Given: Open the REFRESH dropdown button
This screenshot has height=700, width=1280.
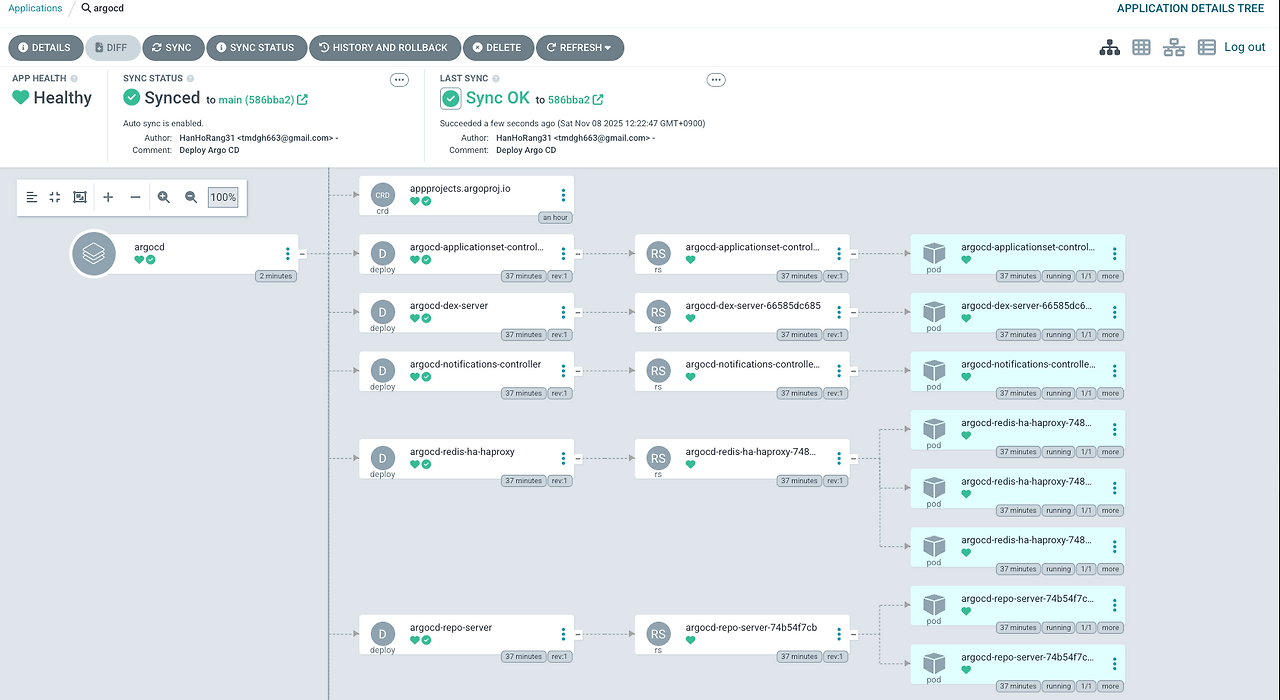Looking at the screenshot, I should 580,47.
